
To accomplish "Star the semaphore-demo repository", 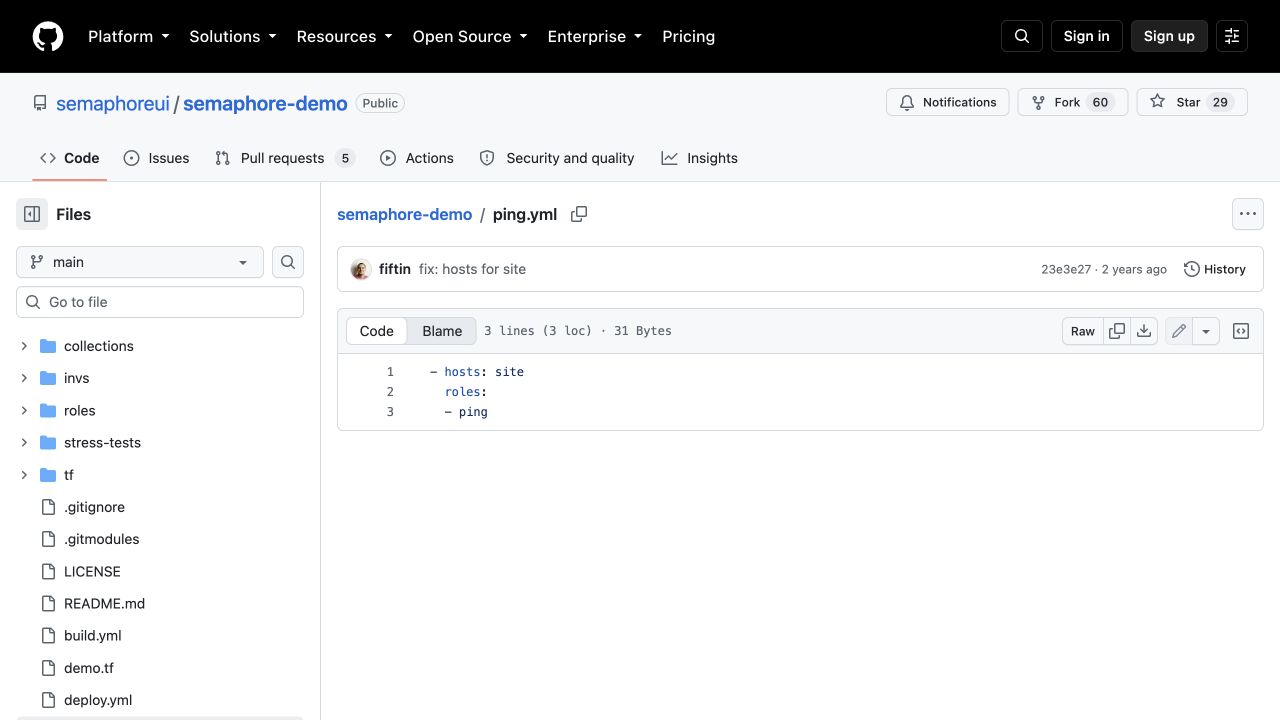I will point(1192,102).
